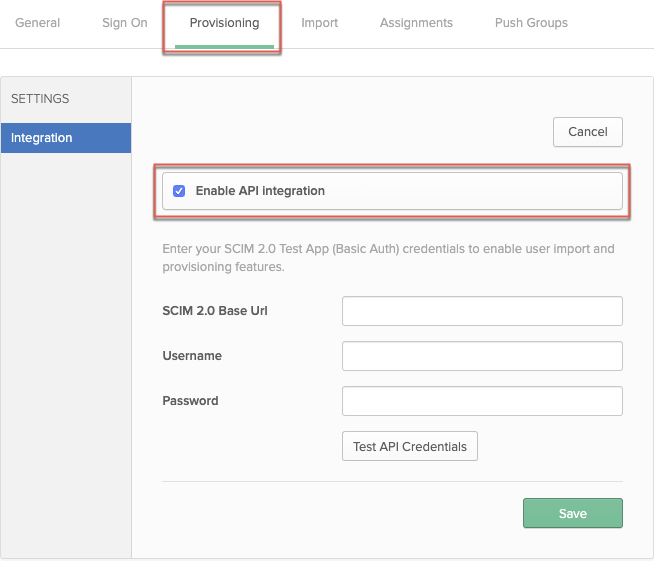Focus the SCIM 2.0 Base Url field

(482, 311)
